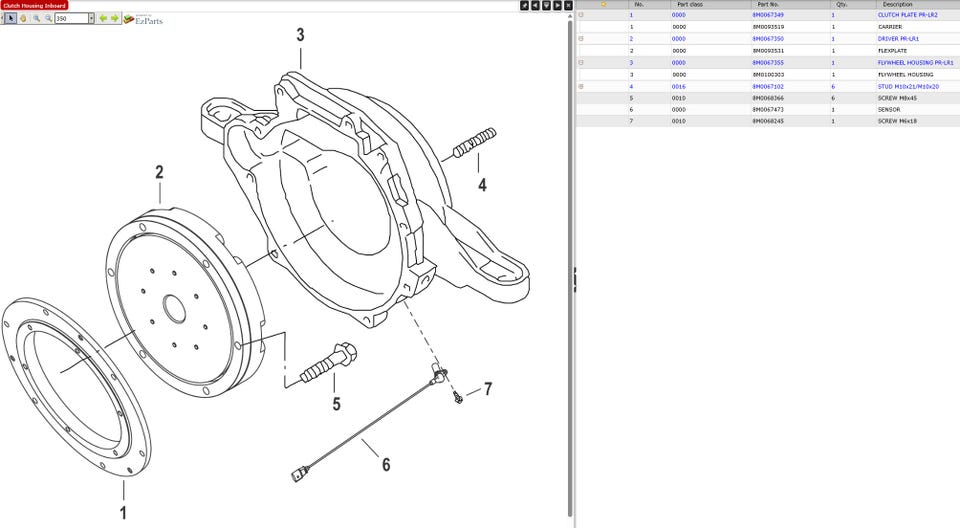Click part number 8M0068366
This screenshot has width=960, height=528.
coord(768,98)
